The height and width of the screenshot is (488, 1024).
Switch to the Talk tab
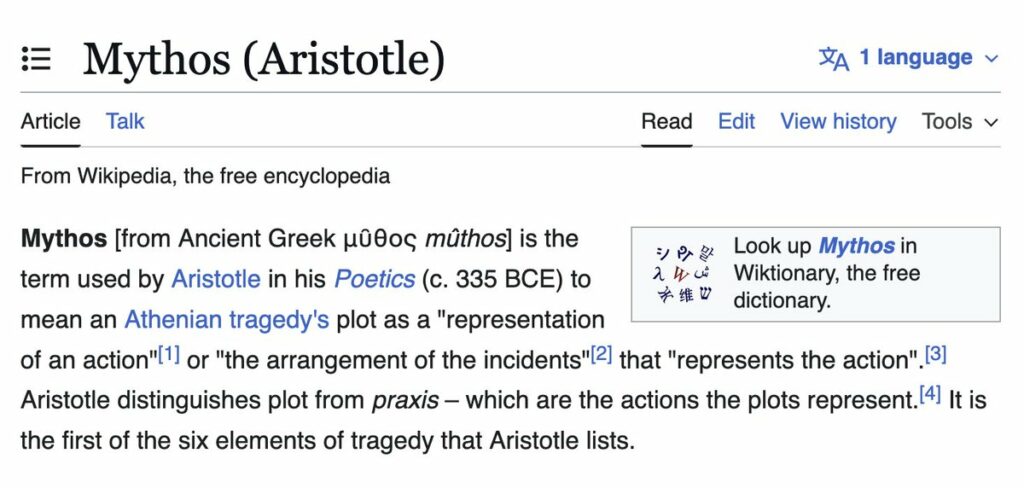point(125,121)
